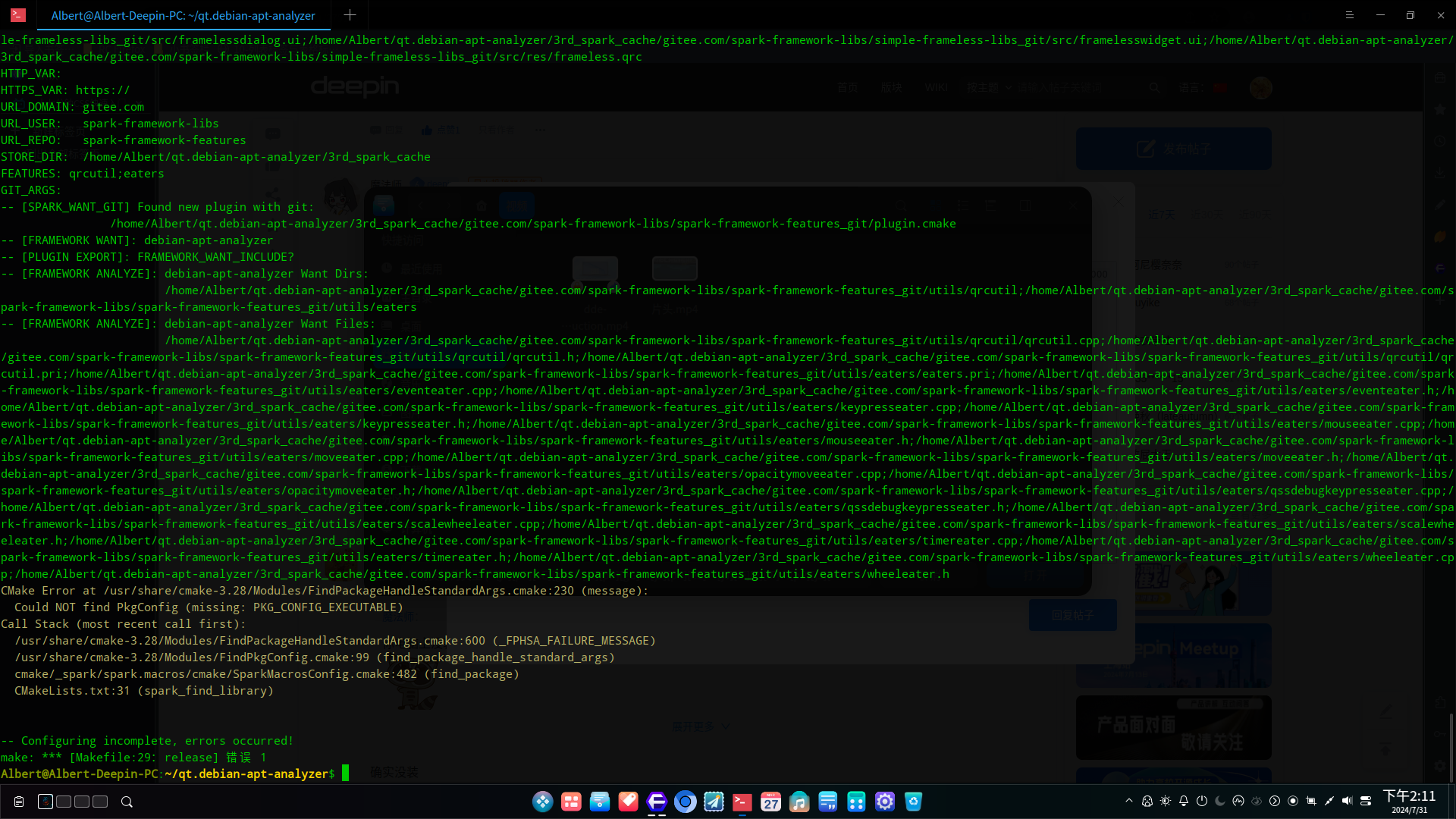The height and width of the screenshot is (819, 1456).
Task: Open the mail stamp app in the dock
Action: click(x=714, y=802)
